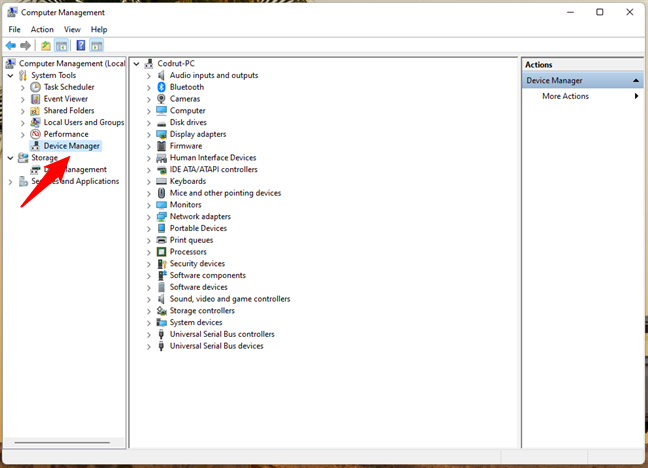Screen dimensions: 648x468
Task: Select the System devices category
Action: pos(196,322)
